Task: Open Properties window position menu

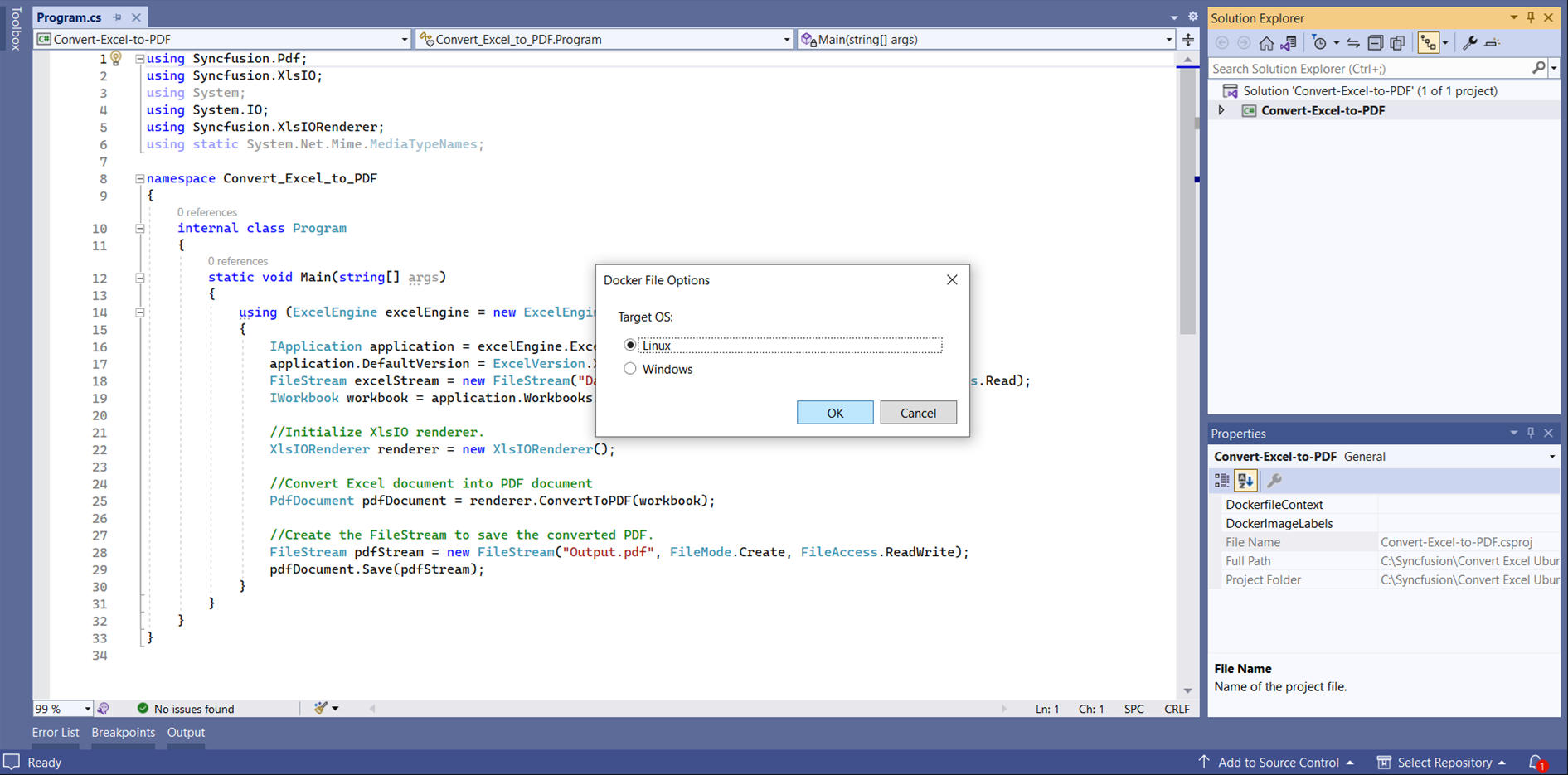Action: 1513,433
